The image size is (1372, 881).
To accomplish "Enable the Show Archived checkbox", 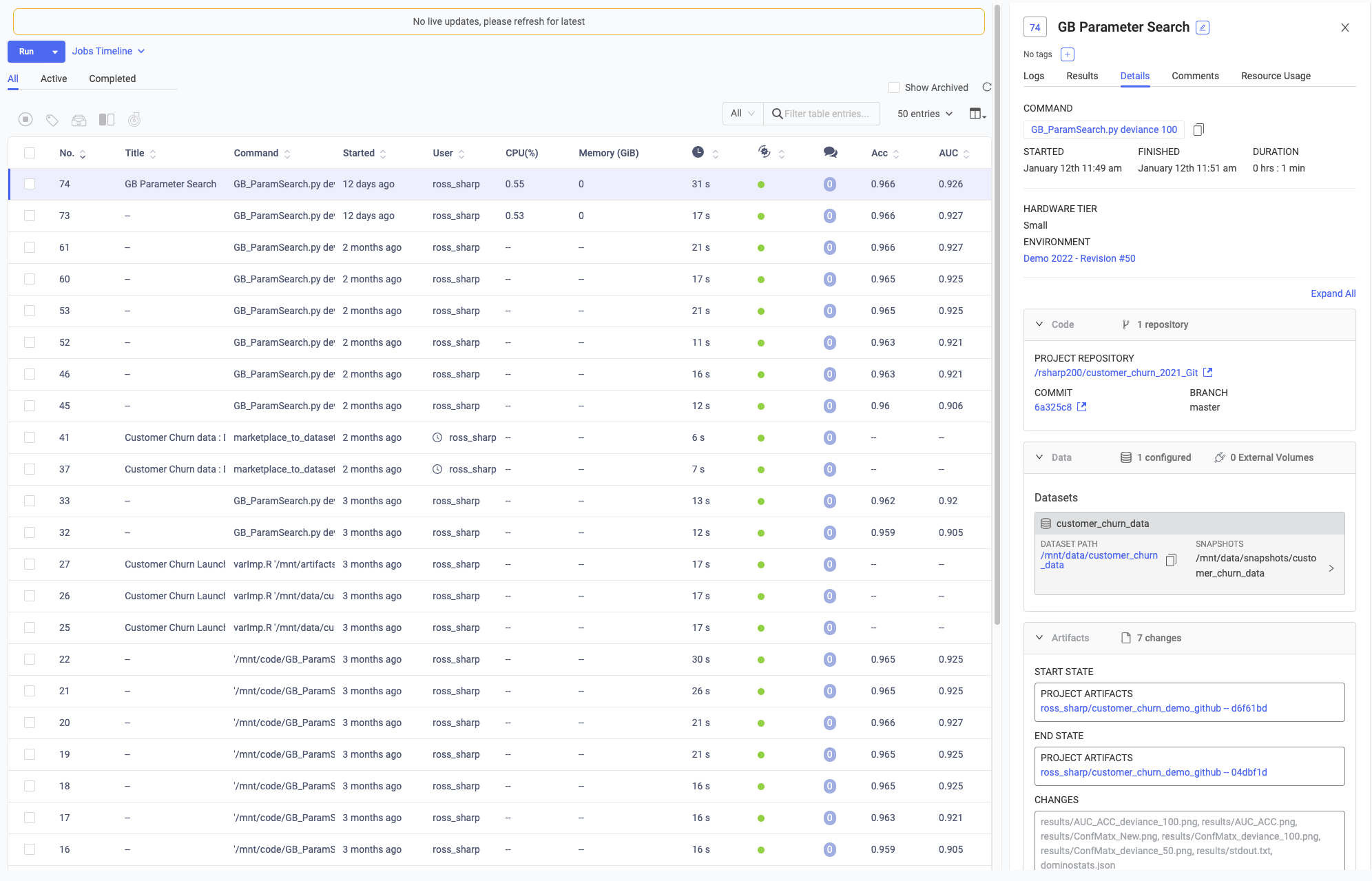I will tap(894, 87).
